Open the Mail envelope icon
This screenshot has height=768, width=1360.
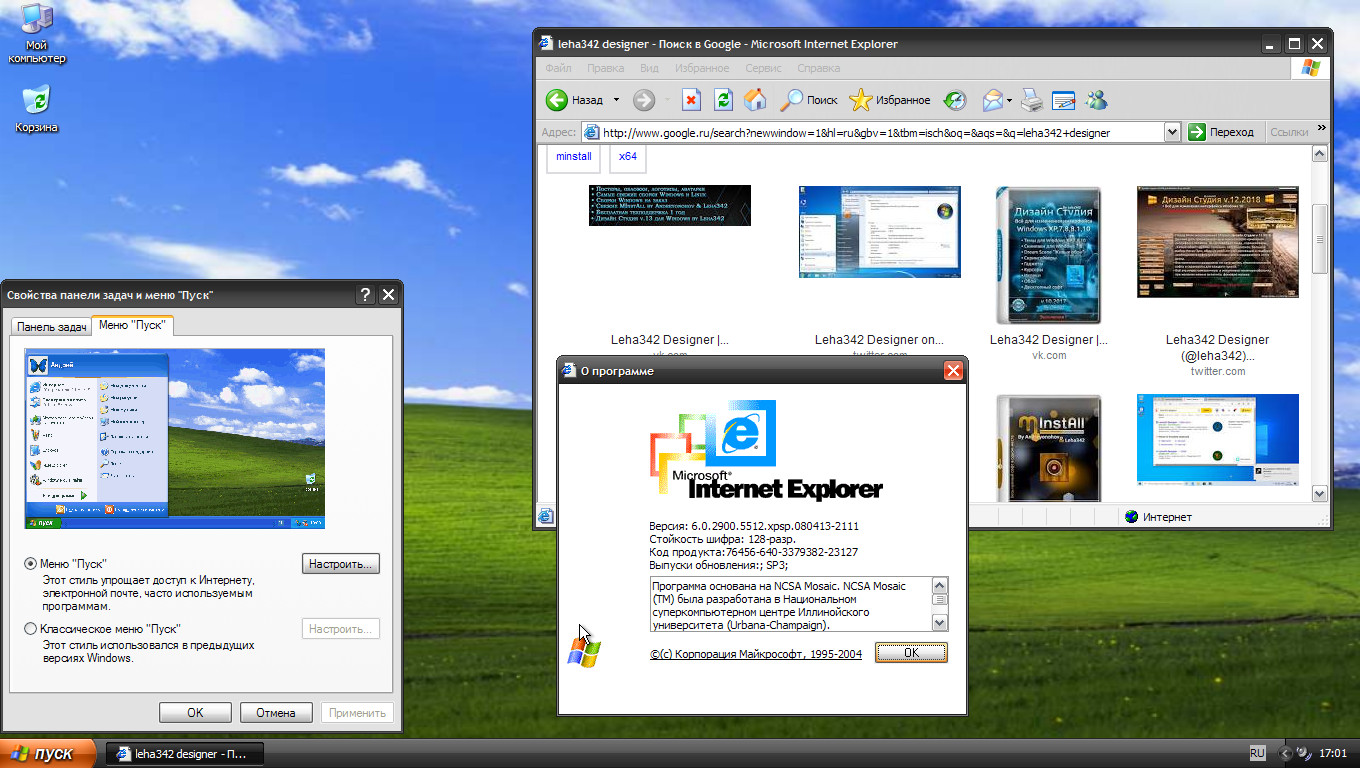point(992,100)
